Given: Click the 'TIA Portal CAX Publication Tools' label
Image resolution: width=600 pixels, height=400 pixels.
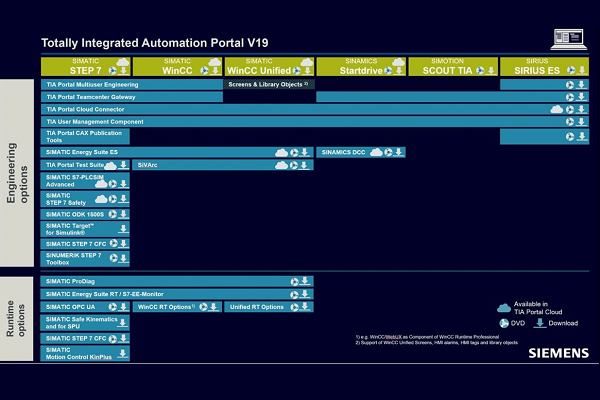Looking at the screenshot, I should pyautogui.click(x=84, y=137).
